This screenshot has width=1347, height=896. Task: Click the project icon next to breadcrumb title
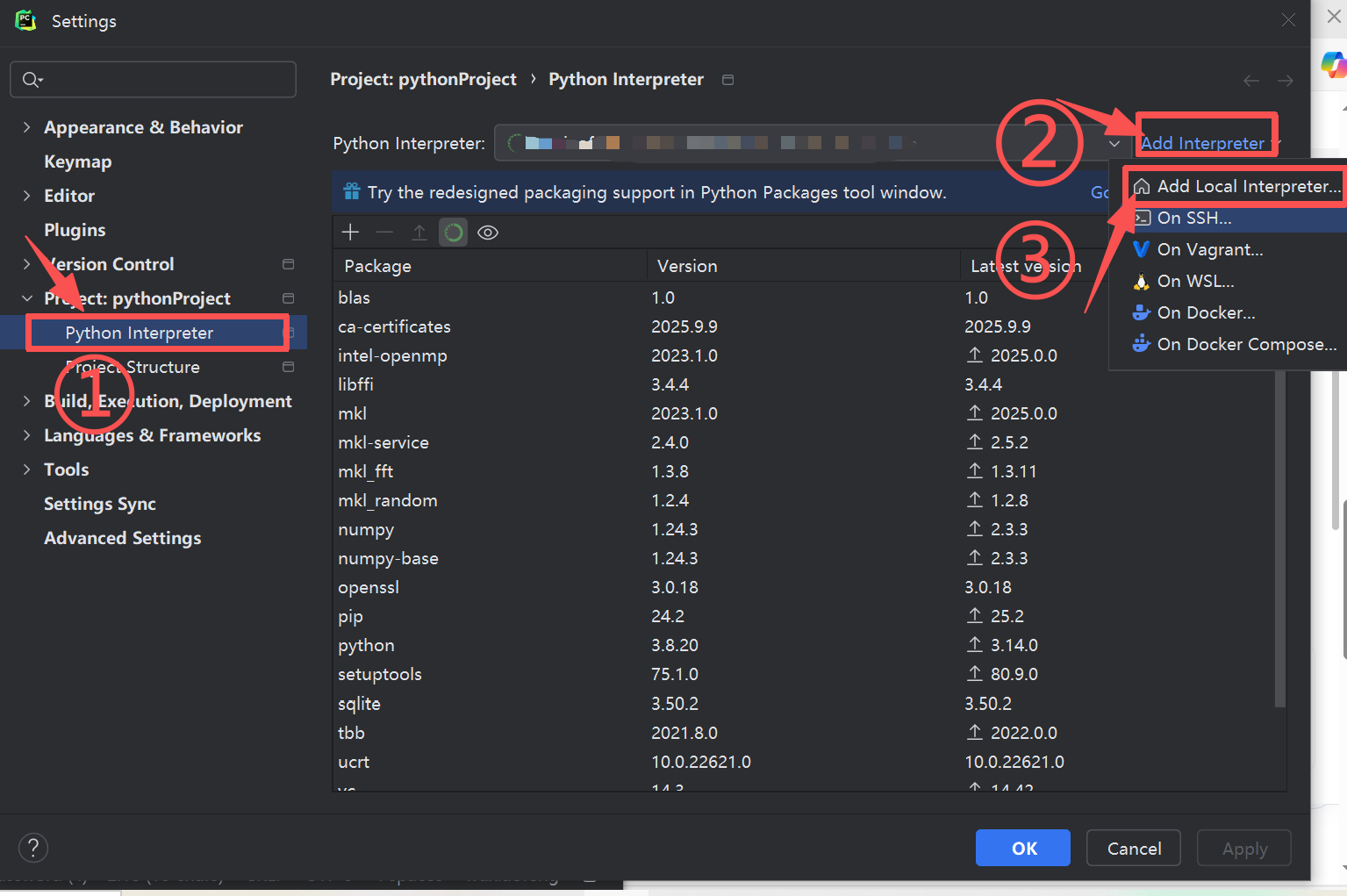727,80
